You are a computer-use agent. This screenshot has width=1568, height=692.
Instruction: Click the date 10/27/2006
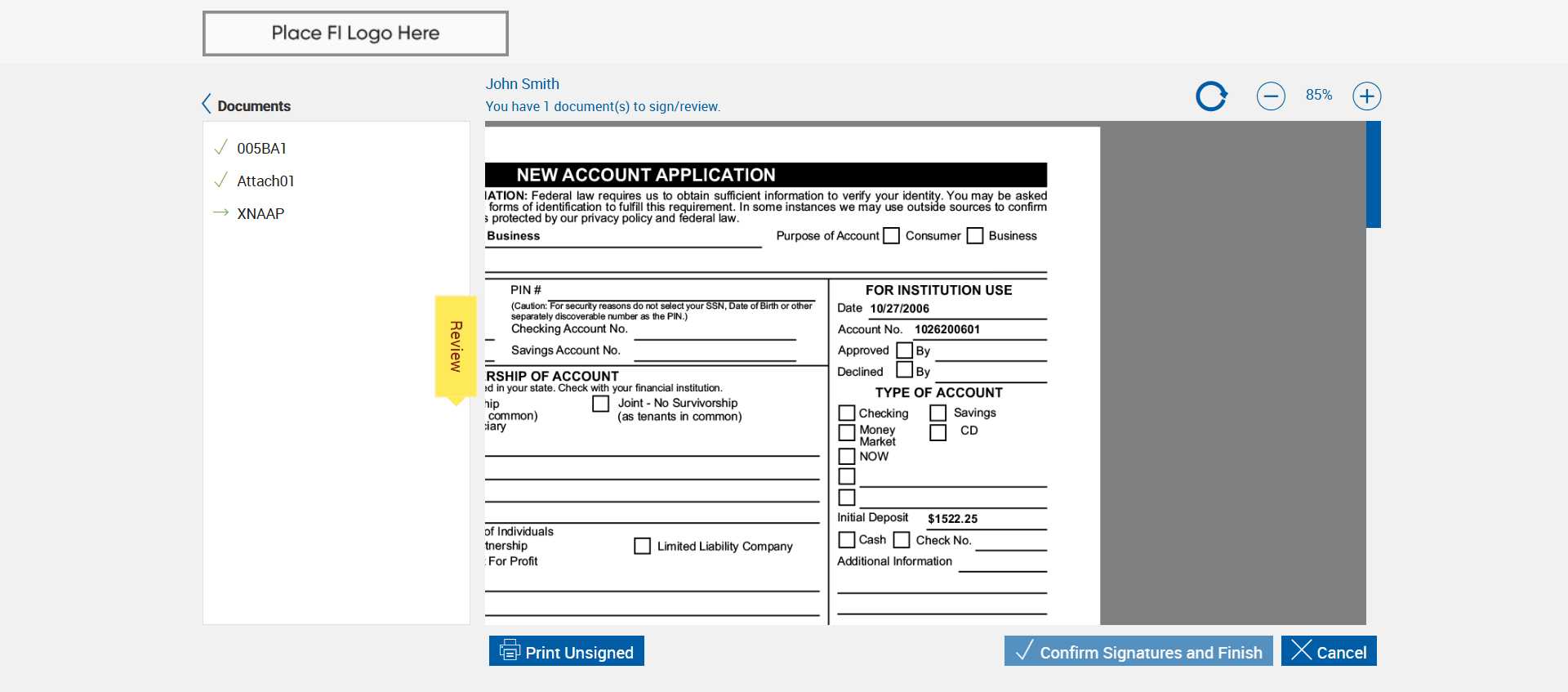point(899,309)
